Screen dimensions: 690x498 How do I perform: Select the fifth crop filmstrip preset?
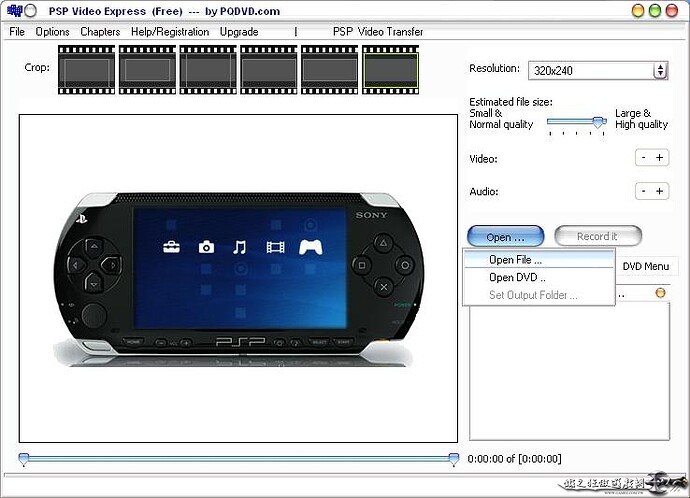coord(330,70)
